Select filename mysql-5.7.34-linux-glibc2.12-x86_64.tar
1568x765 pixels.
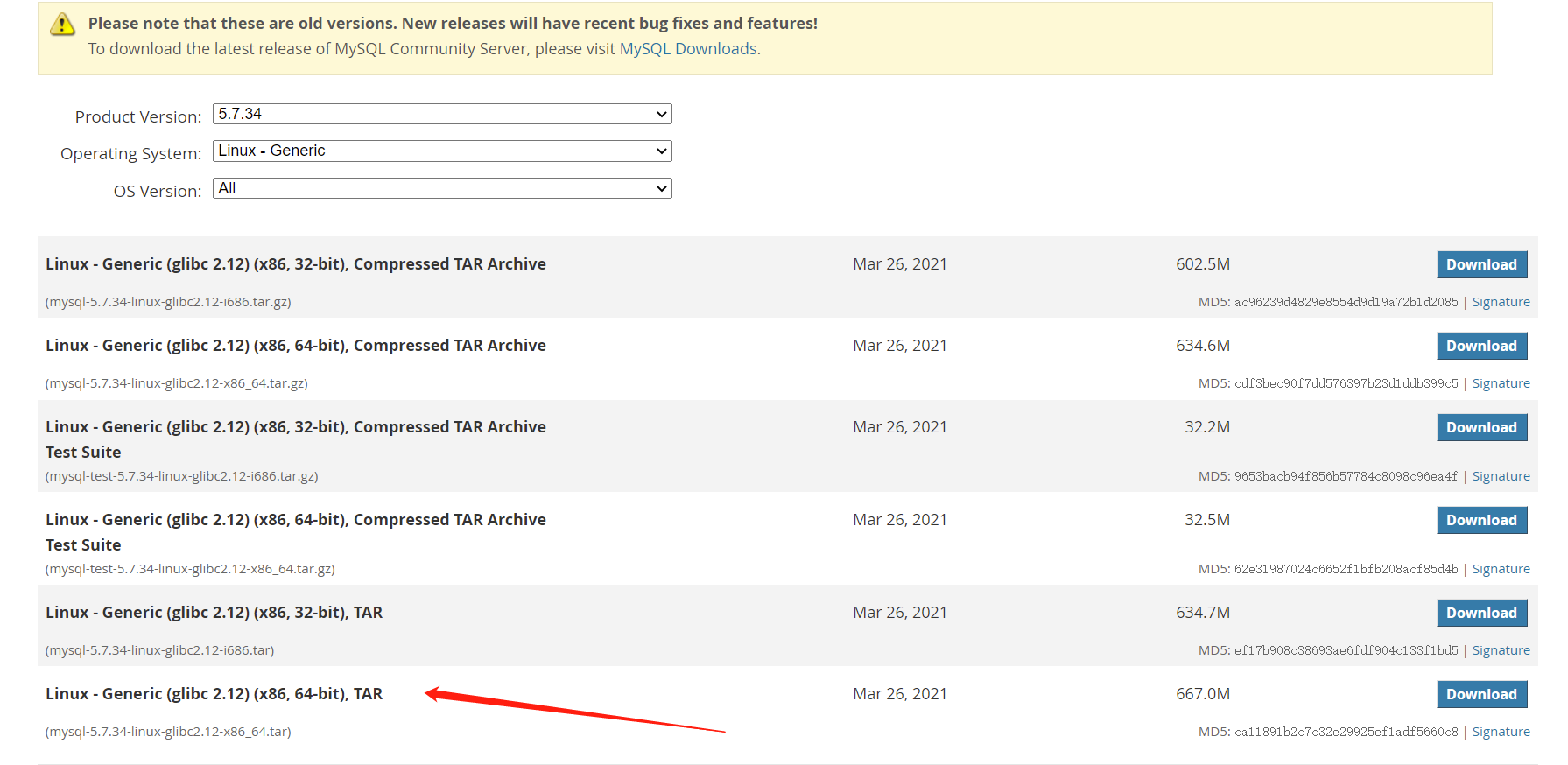click(x=168, y=732)
